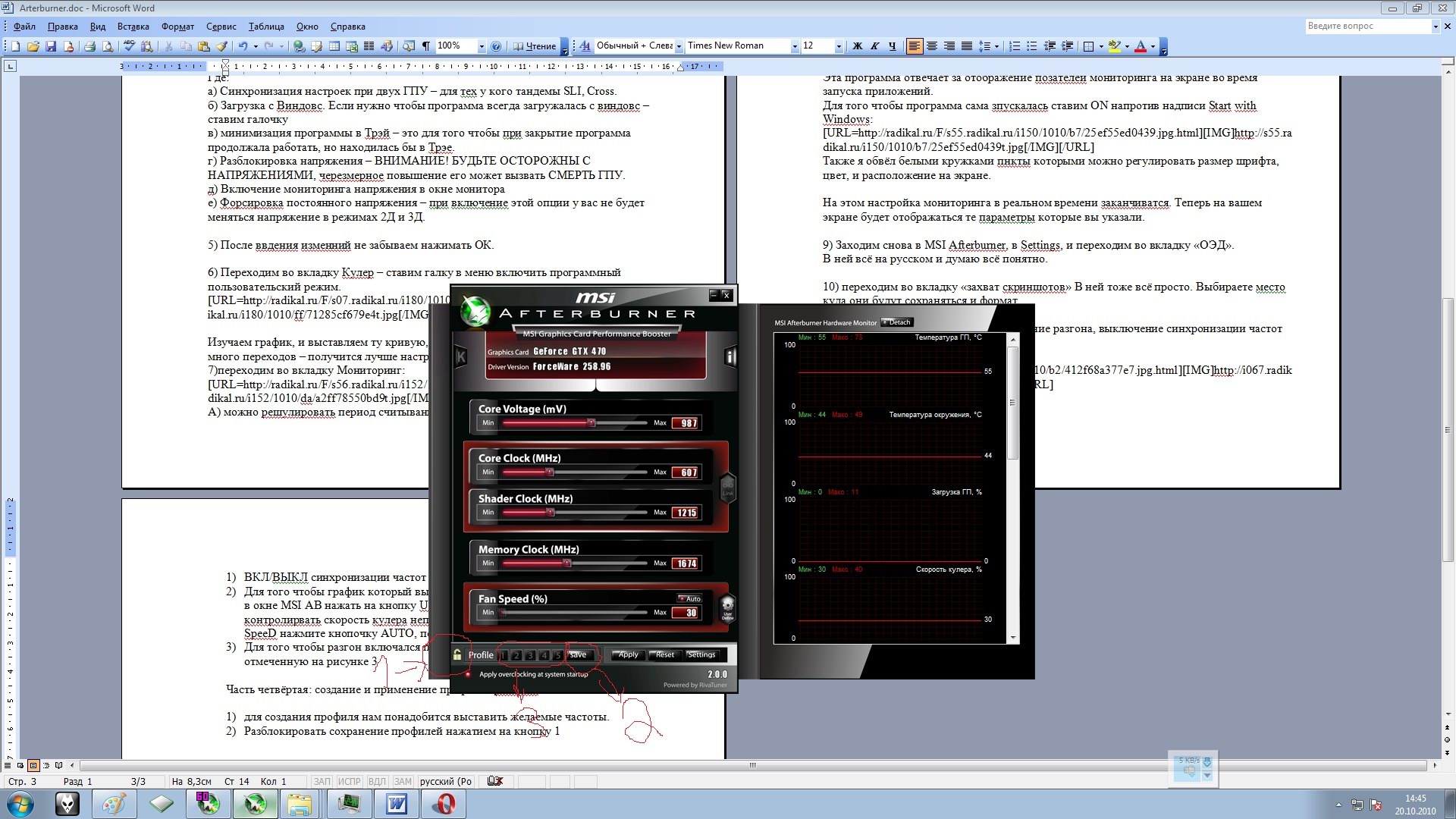Screen dimensions: 1456x819
Task: Expand the Times New Roman font dropdown
Action: [794, 46]
